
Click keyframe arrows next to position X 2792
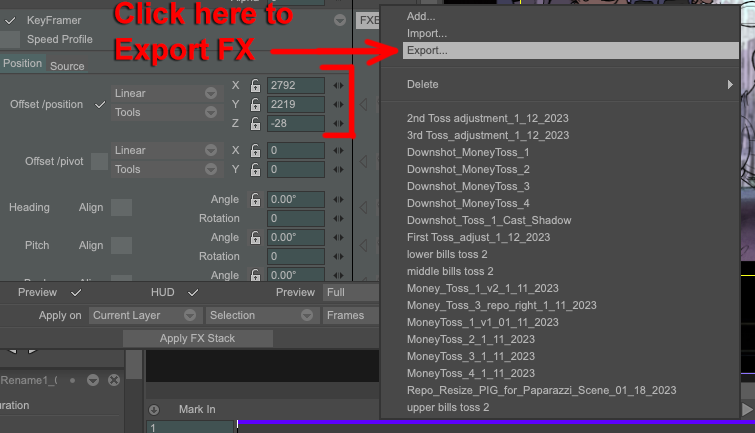(x=338, y=86)
